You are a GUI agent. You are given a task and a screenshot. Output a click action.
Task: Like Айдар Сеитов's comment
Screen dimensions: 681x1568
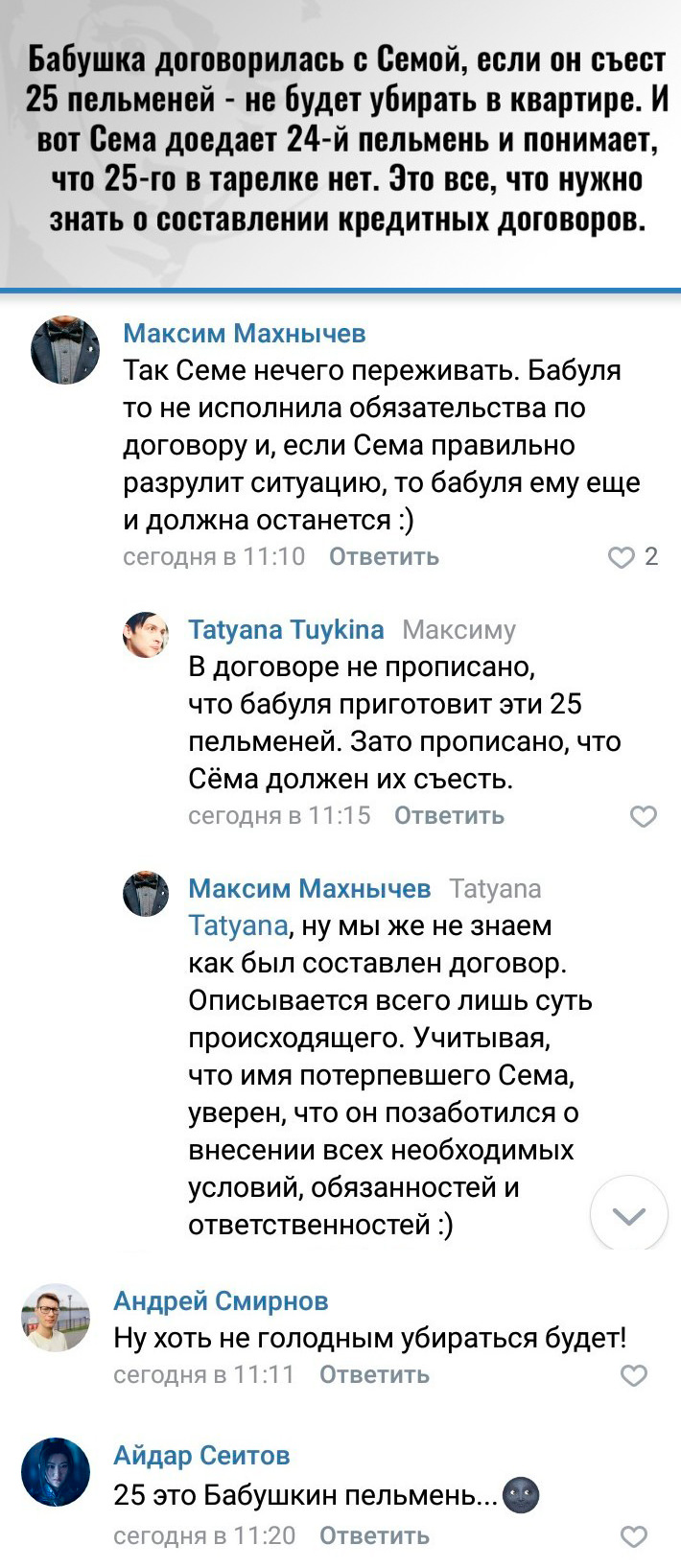(x=634, y=1536)
